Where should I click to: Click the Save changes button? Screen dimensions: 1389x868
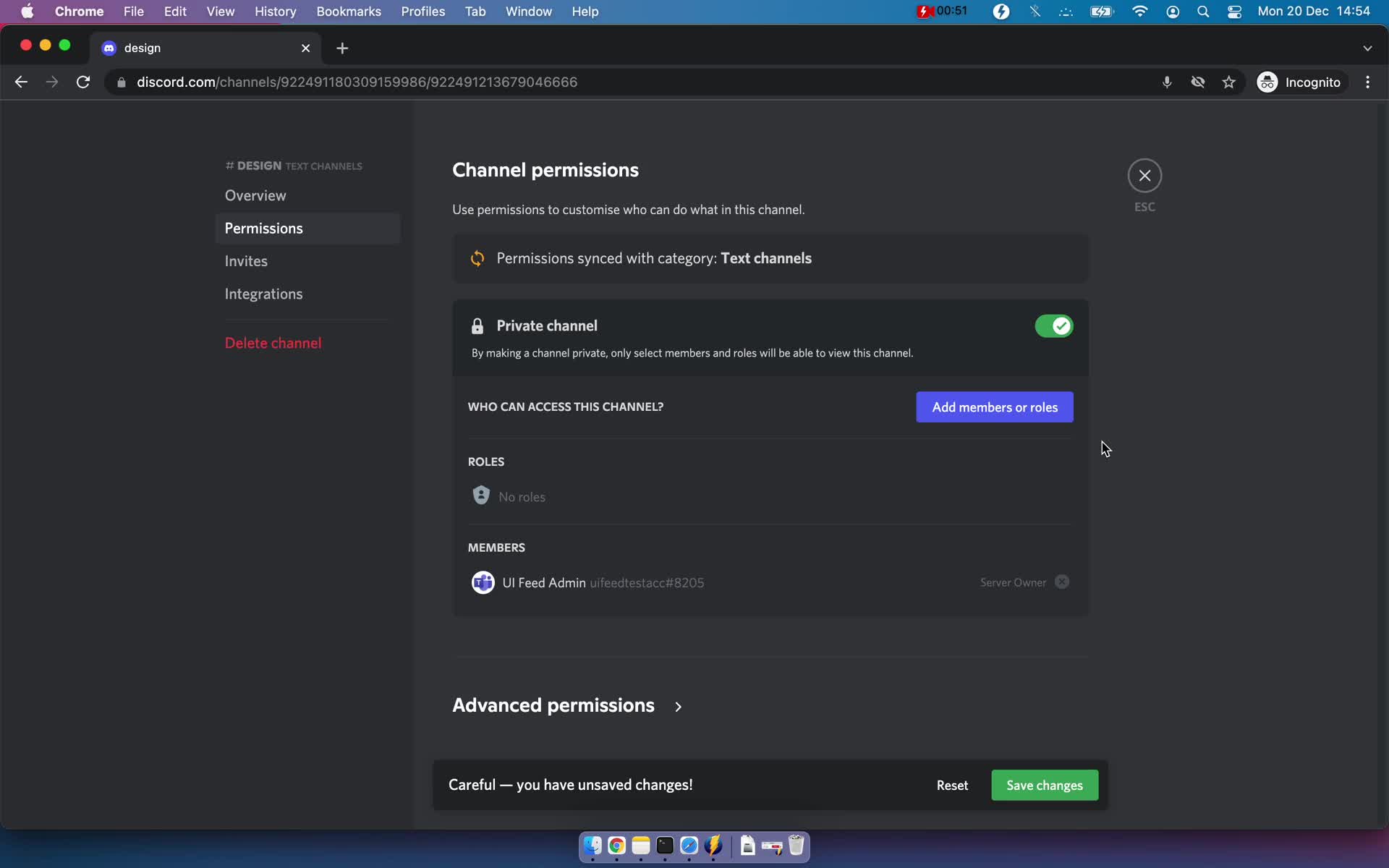tap(1044, 784)
